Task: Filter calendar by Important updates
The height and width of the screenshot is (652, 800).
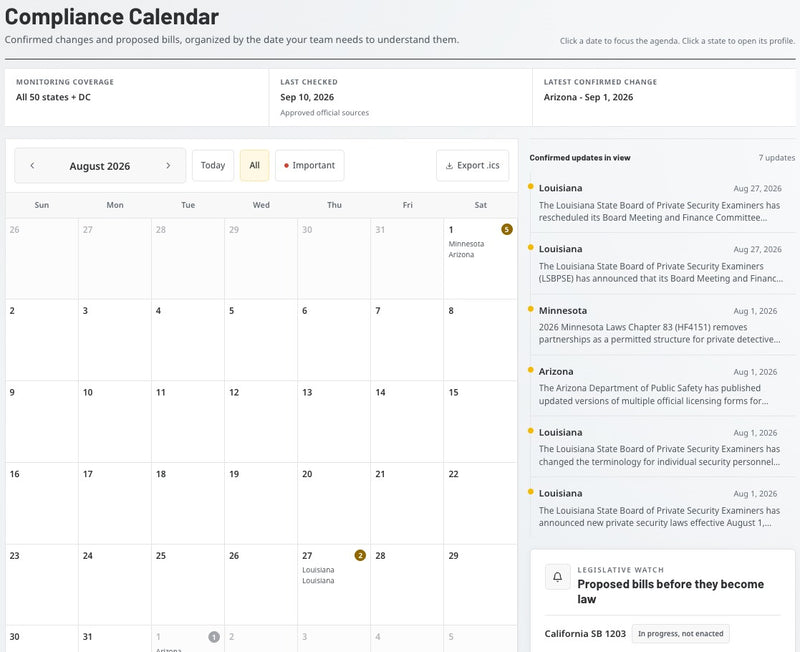Action: 310,165
